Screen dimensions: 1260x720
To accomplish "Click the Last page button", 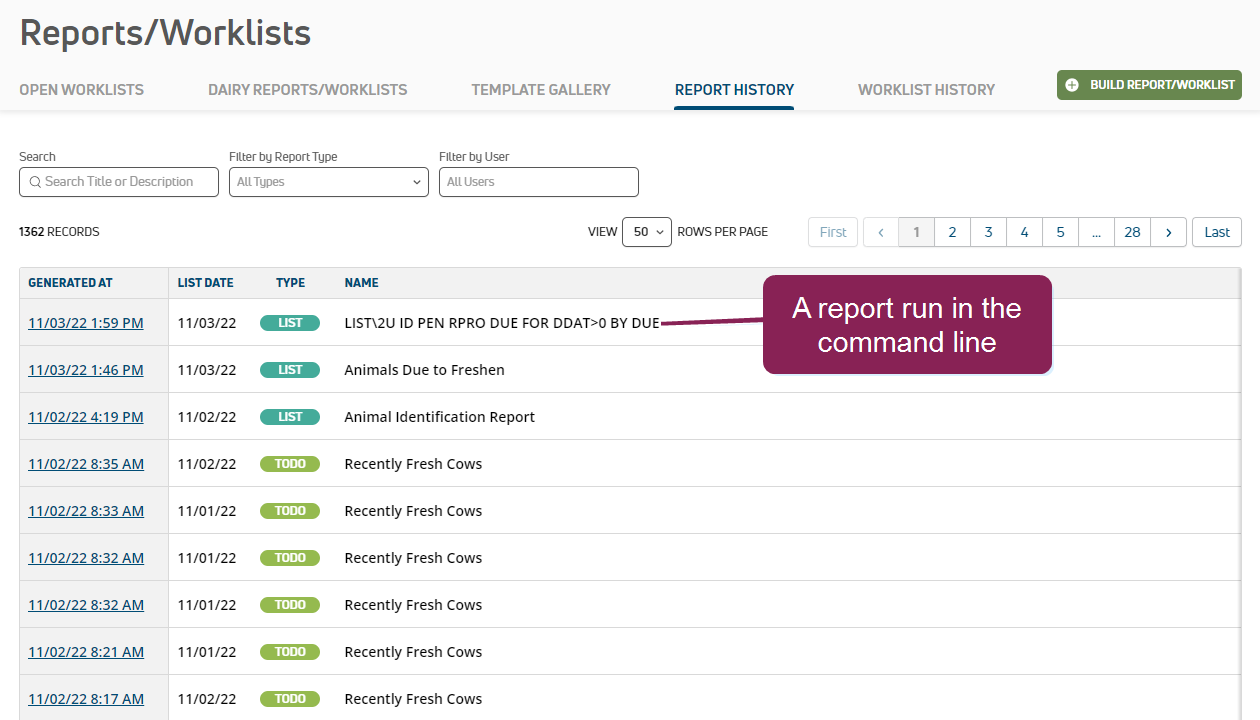I will point(1216,232).
